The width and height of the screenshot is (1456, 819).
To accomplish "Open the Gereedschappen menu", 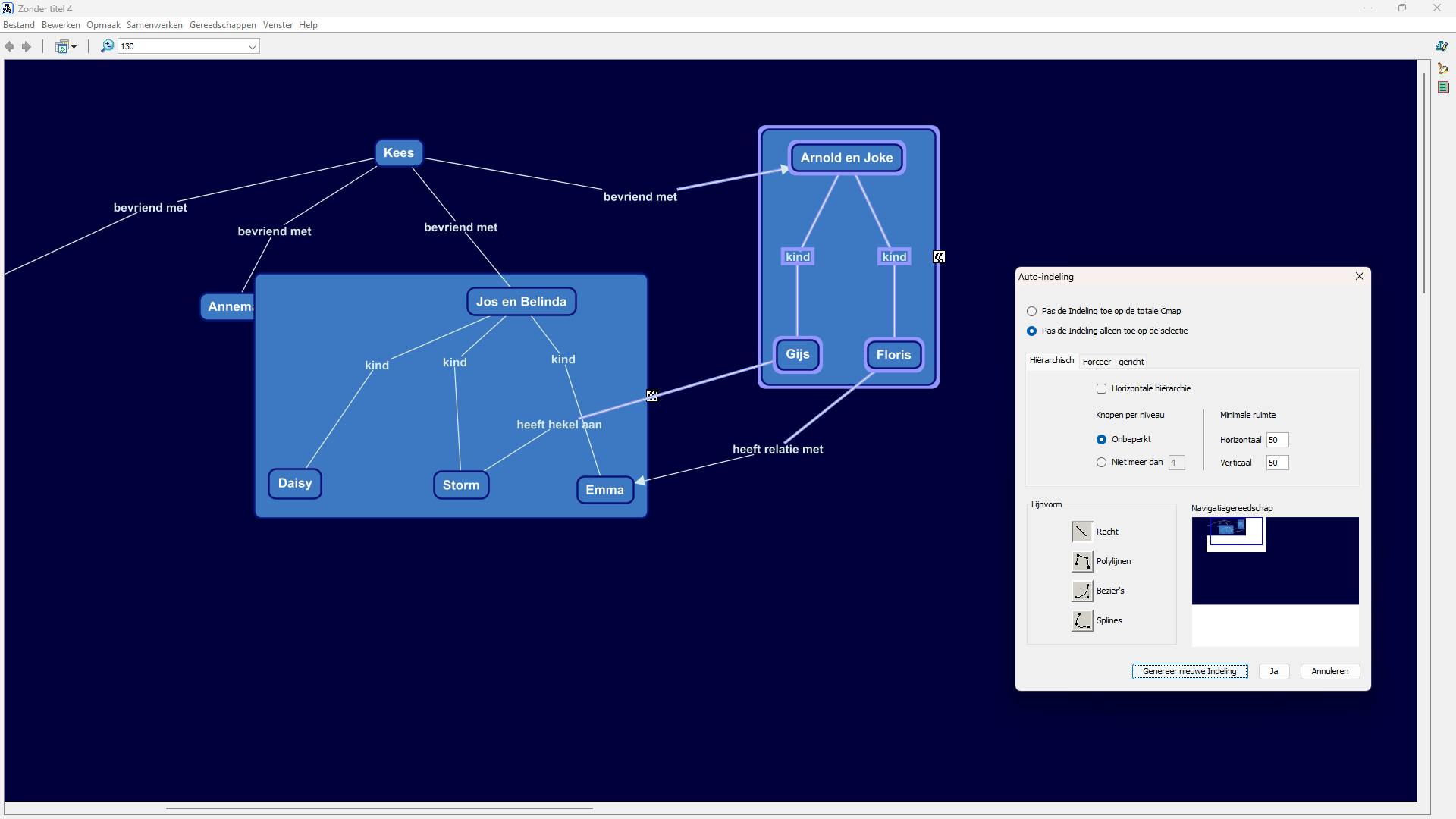I will pyautogui.click(x=222, y=25).
